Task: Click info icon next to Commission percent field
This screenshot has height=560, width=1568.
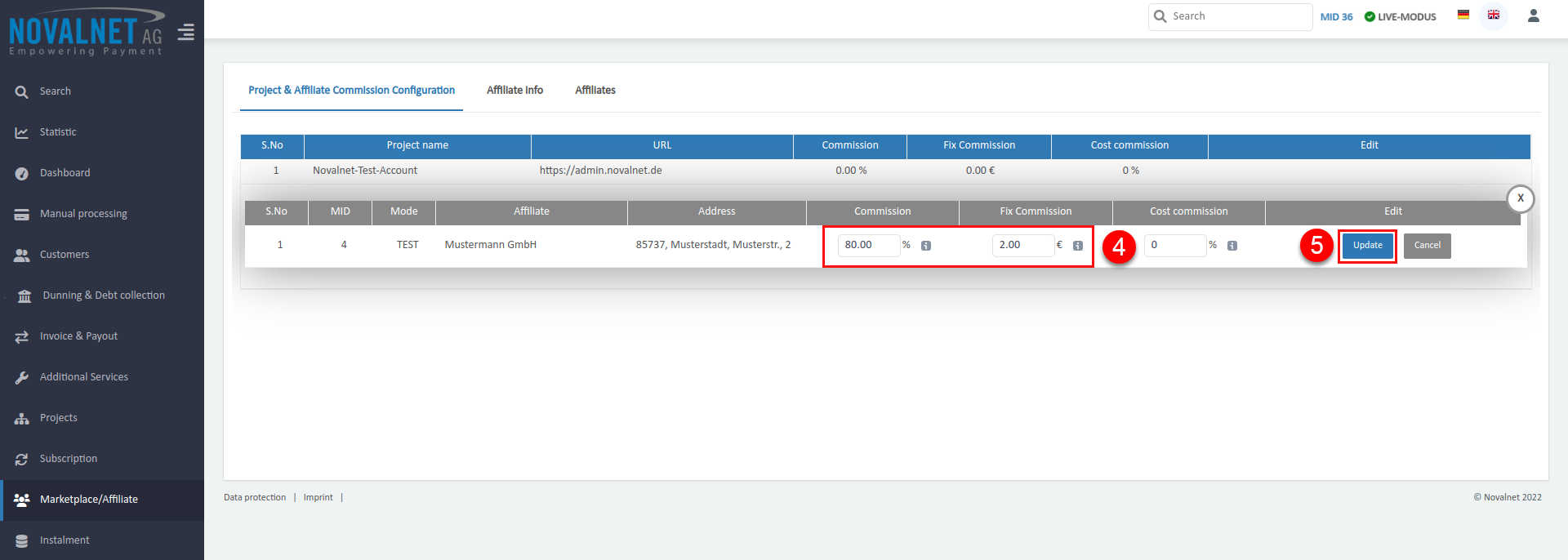Action: [x=926, y=246]
